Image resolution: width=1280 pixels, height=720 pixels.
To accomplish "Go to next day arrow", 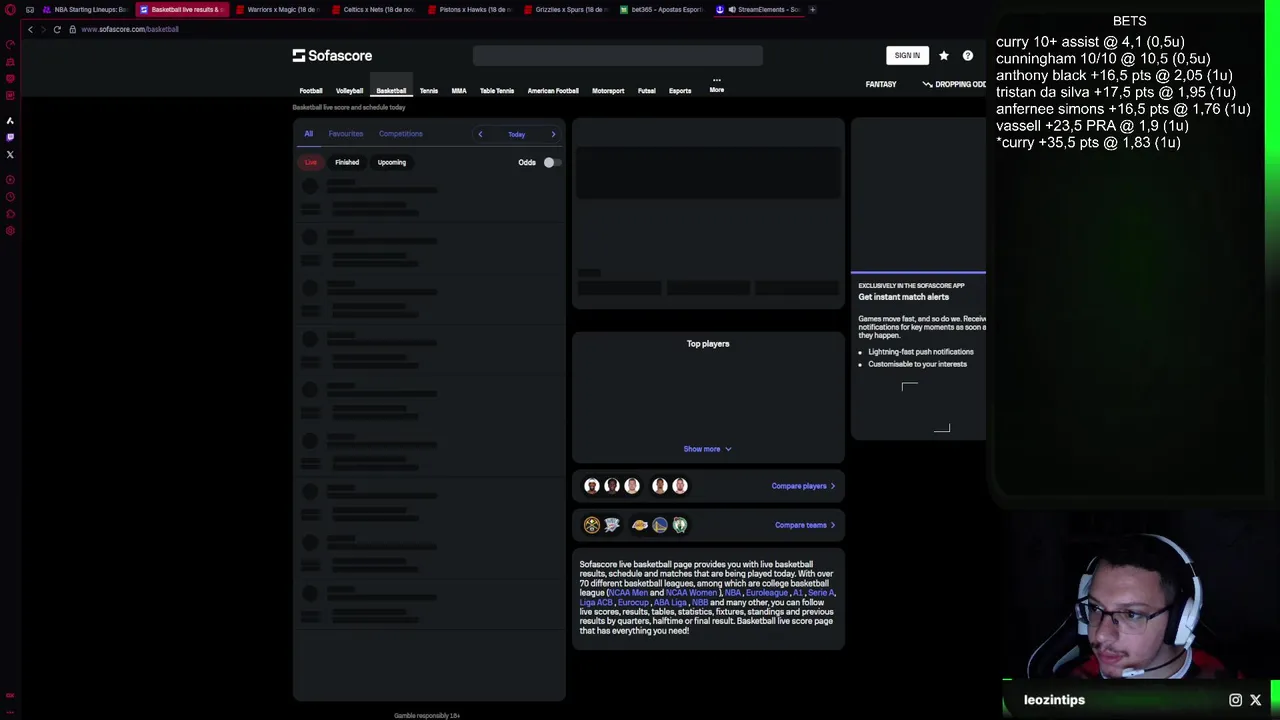I will click(x=553, y=134).
